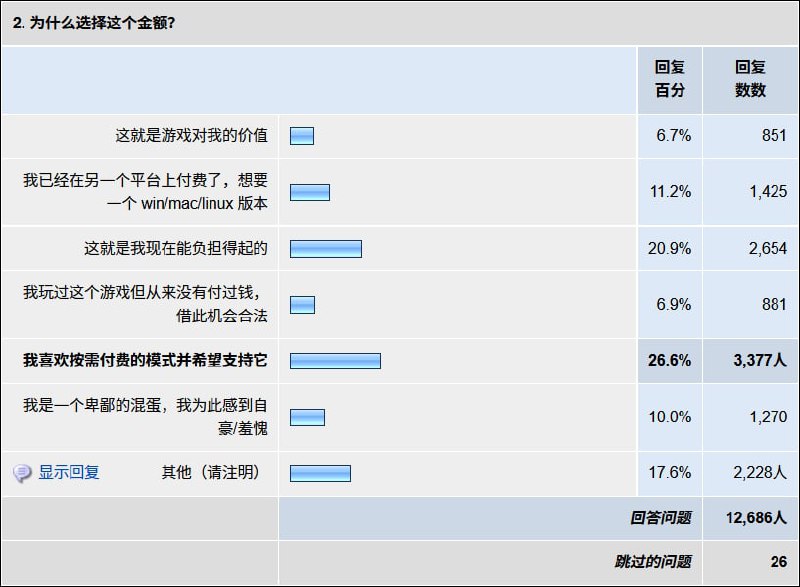Click the 26.6% percentage cell
The height and width of the screenshot is (587, 800).
pos(669,360)
